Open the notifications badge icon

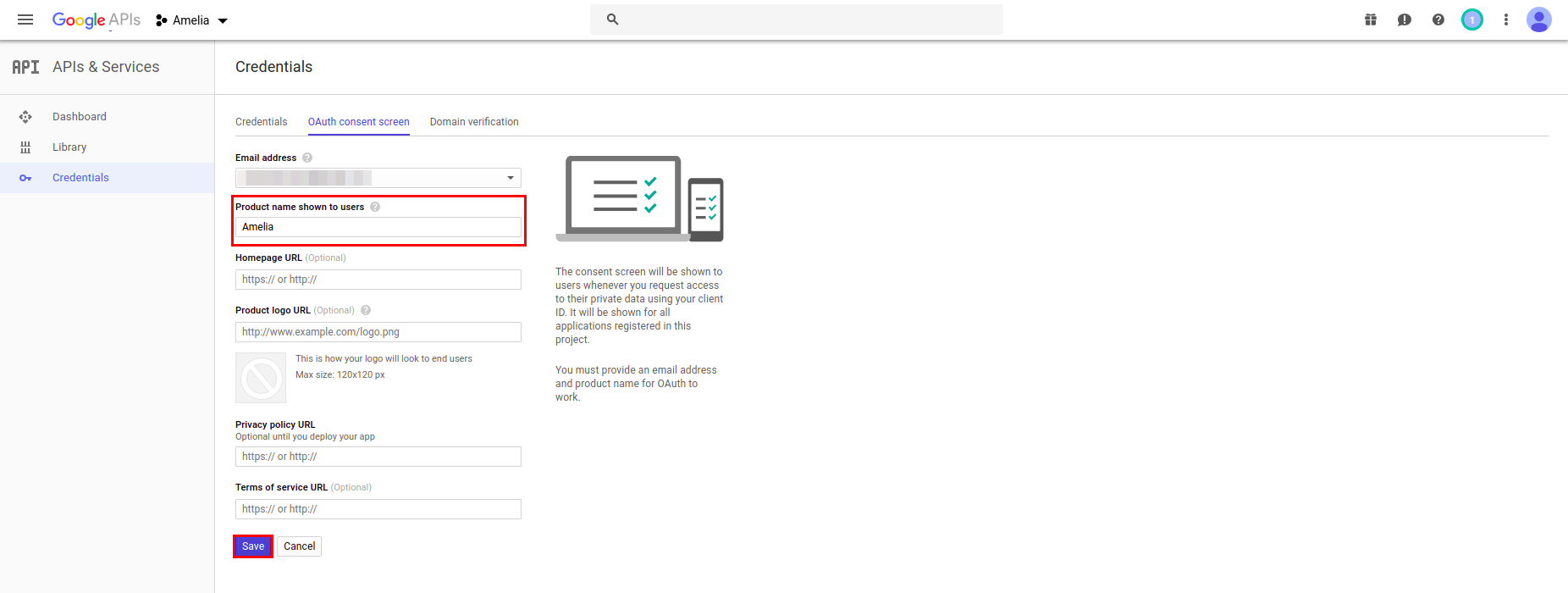point(1472,19)
